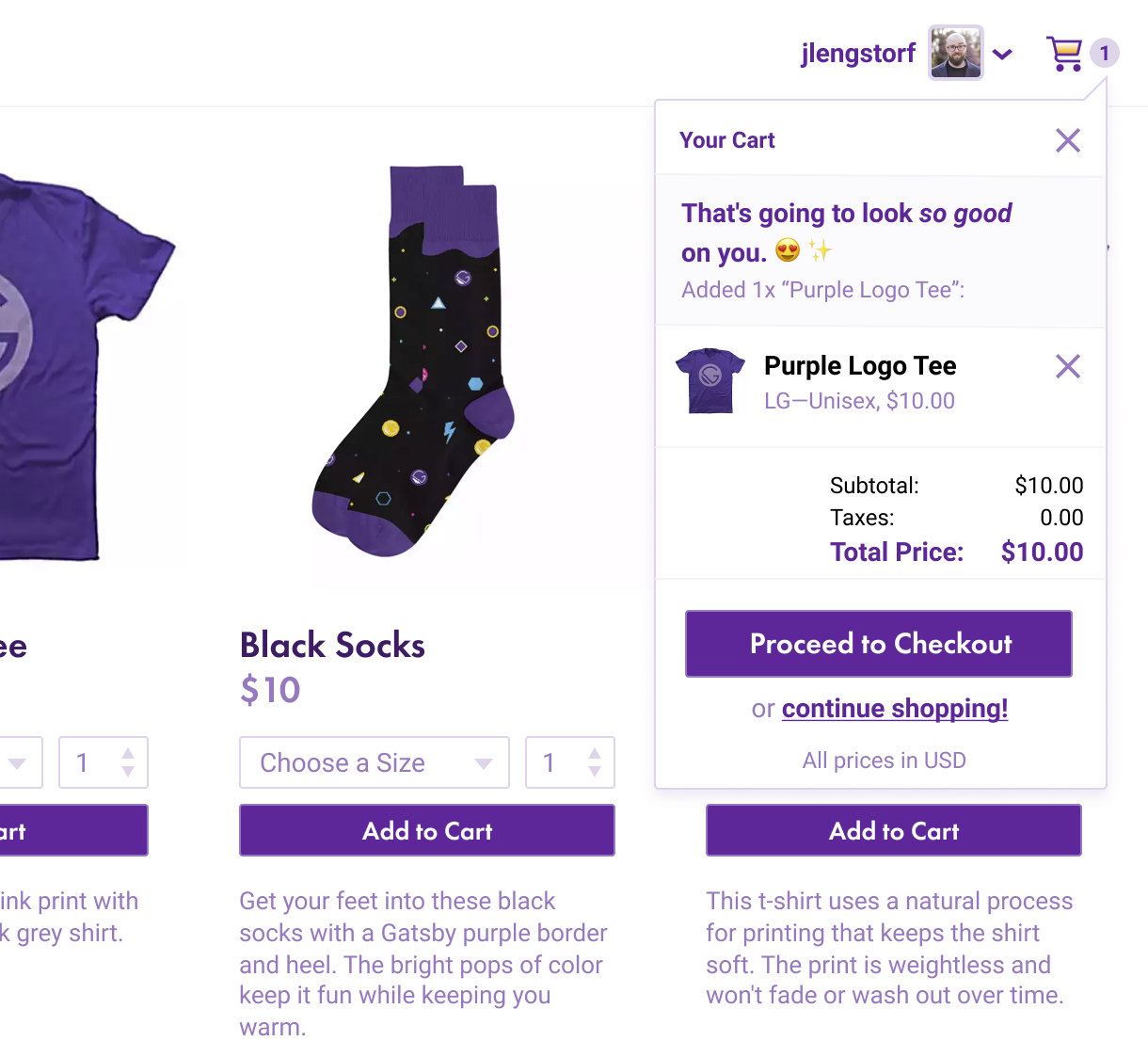
Task: Open the shopping cart icon
Action: point(1065,53)
